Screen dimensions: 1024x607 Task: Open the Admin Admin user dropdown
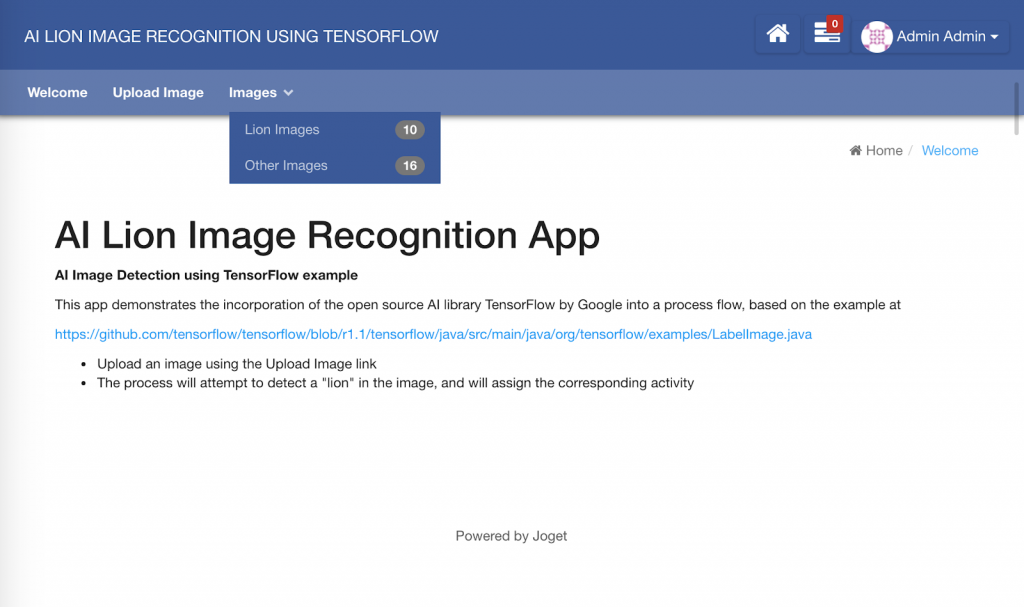pos(931,36)
